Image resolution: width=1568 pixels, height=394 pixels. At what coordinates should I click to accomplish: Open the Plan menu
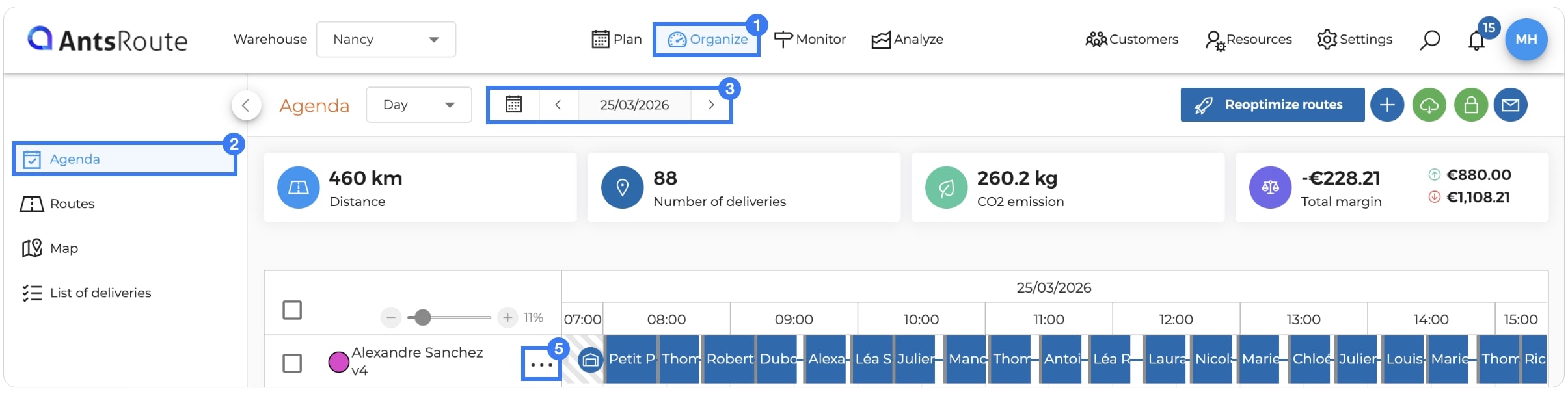pos(617,40)
